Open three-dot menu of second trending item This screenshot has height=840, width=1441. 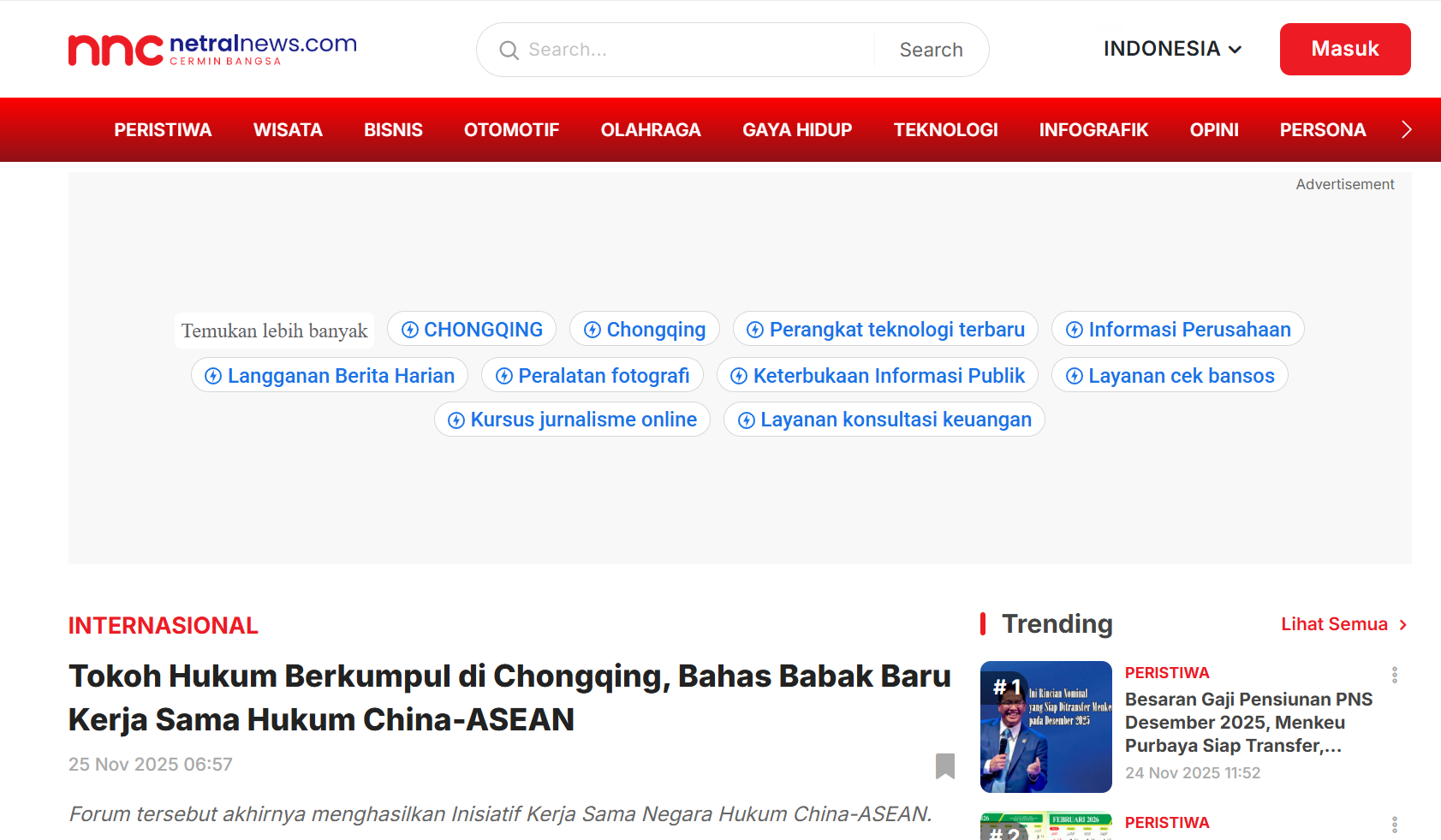(1394, 825)
